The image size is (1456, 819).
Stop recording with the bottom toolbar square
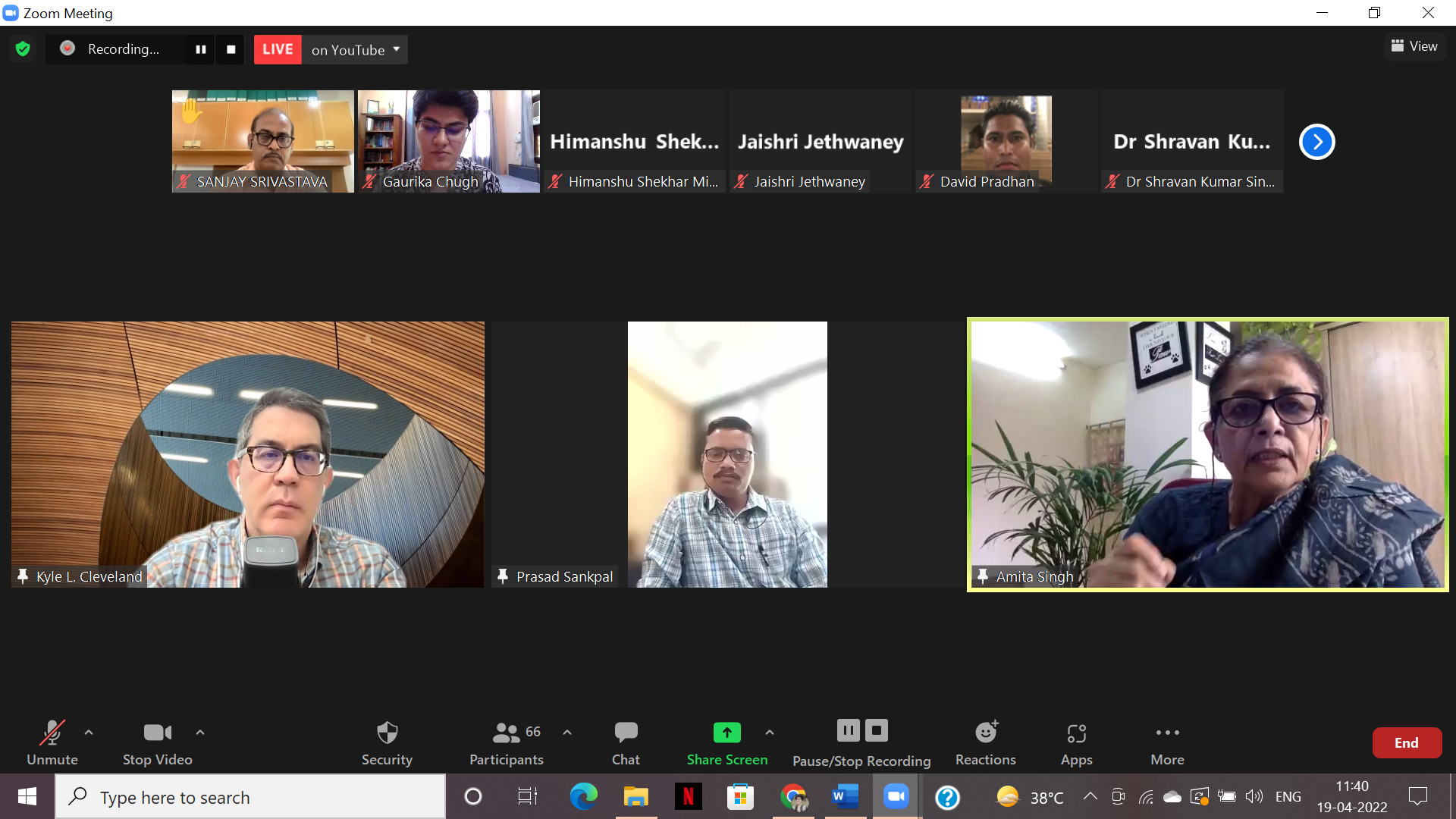877,731
